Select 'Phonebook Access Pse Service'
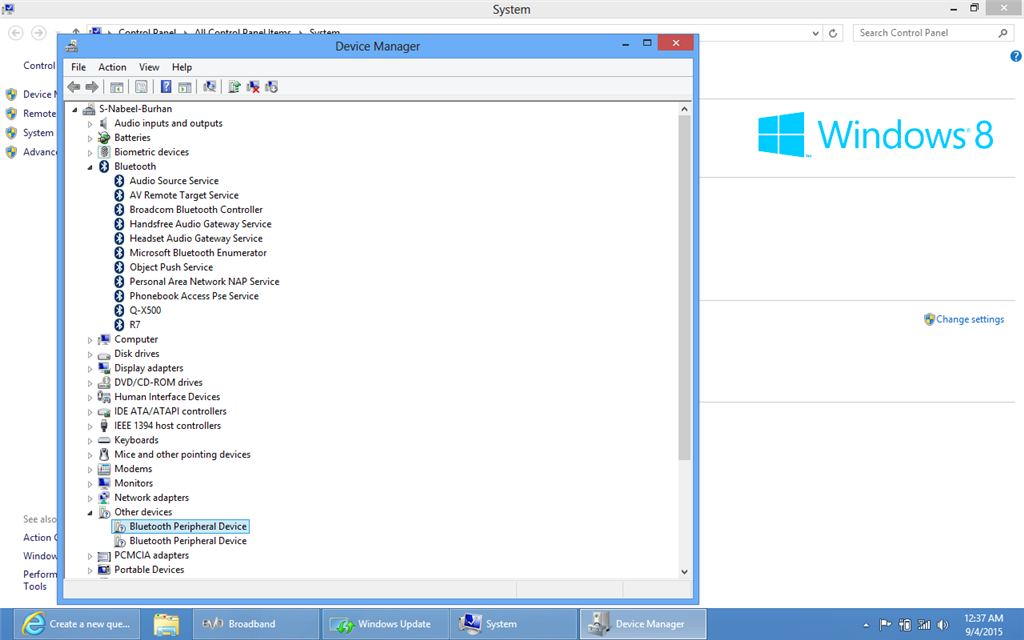The width and height of the screenshot is (1024, 640). [194, 296]
